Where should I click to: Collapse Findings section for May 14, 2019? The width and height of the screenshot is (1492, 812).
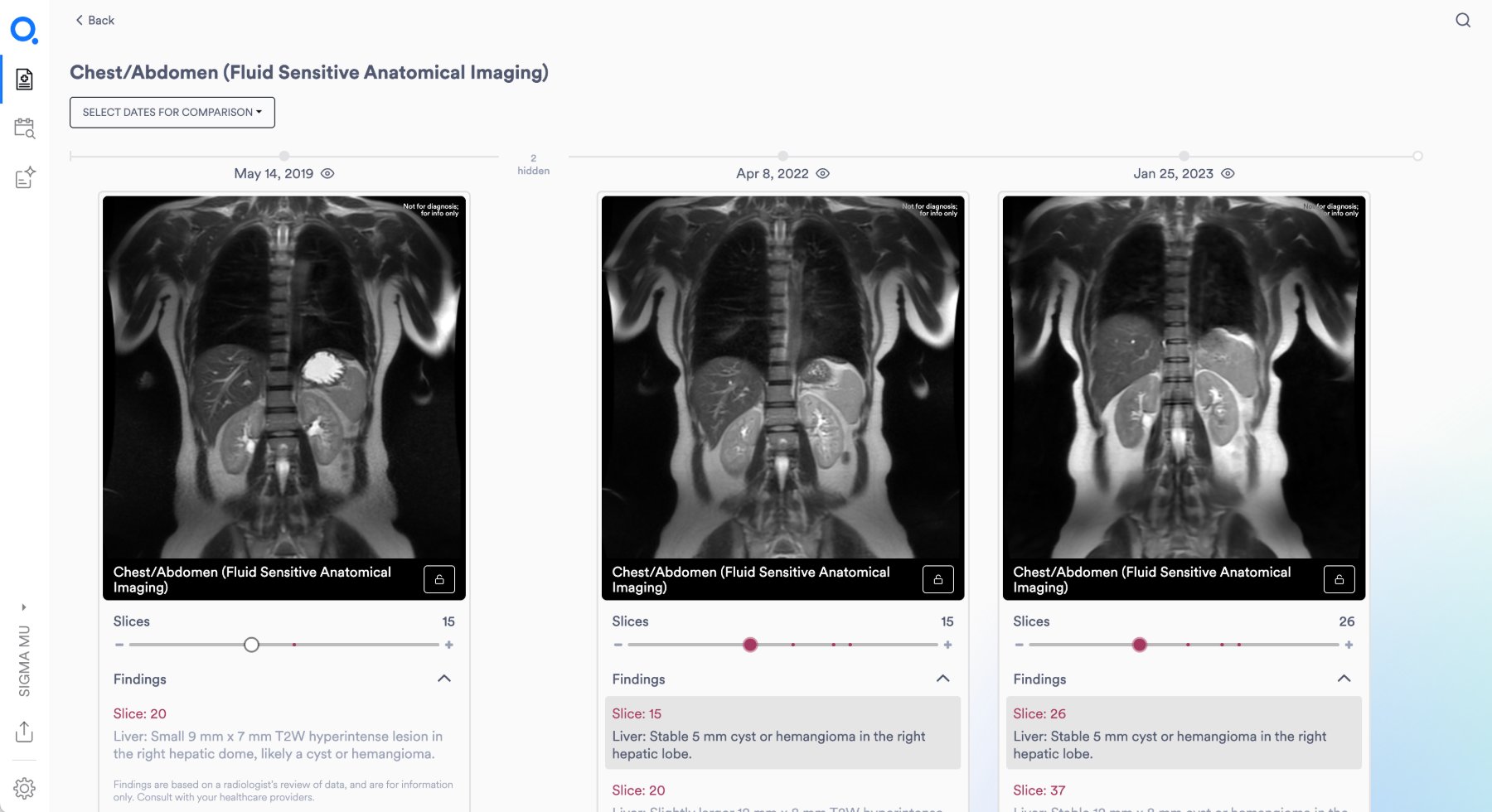(x=444, y=679)
